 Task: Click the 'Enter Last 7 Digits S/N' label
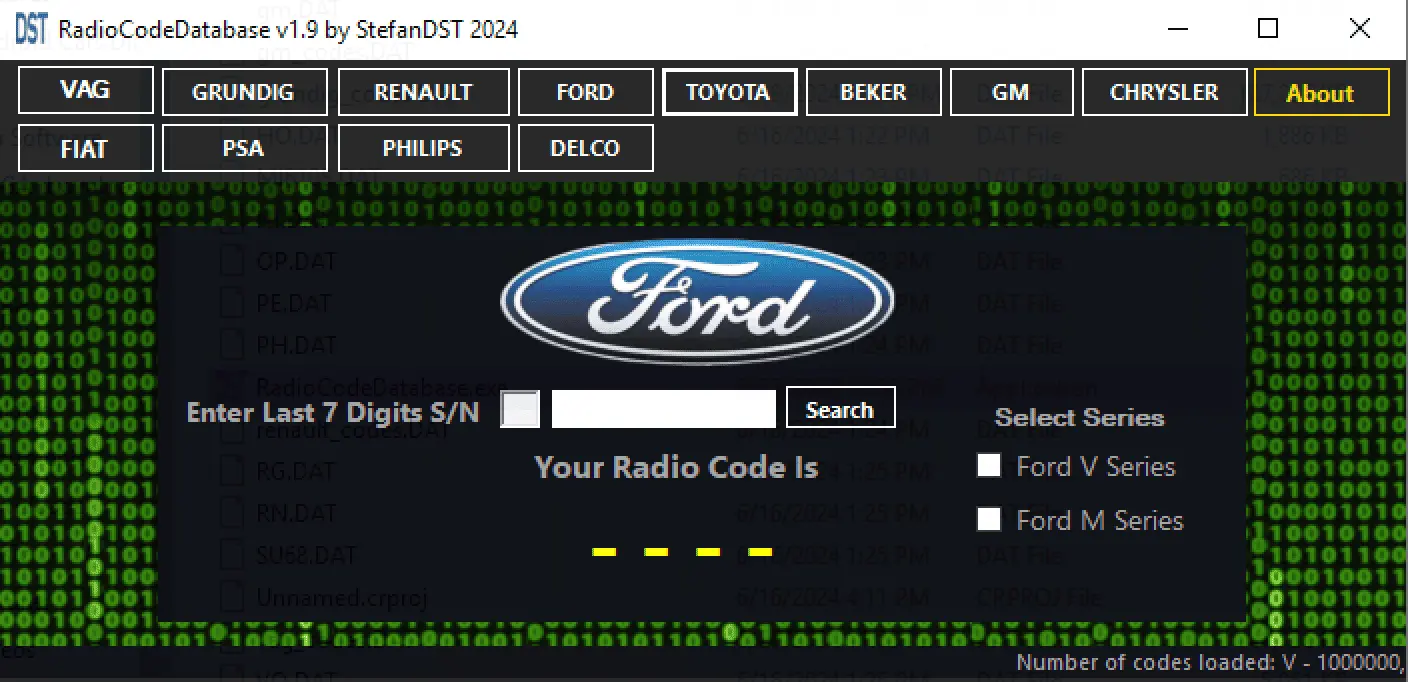333,412
